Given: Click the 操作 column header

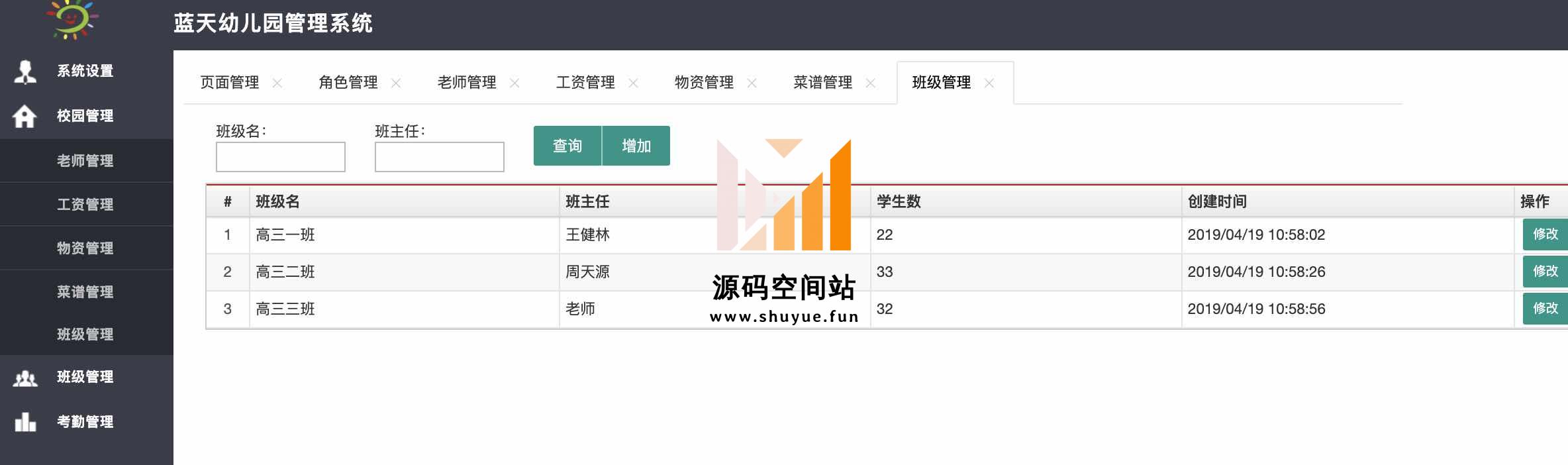Looking at the screenshot, I should (x=1535, y=202).
